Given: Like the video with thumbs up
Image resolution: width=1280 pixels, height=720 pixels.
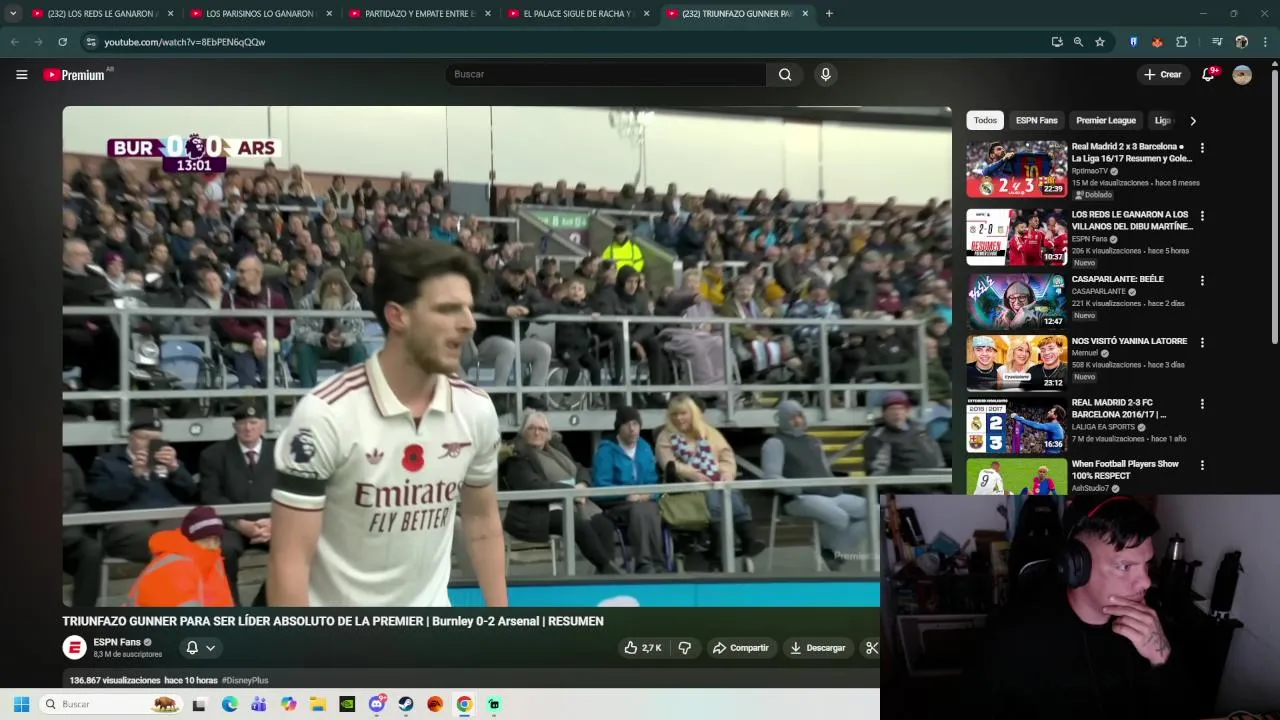Looking at the screenshot, I should pos(641,648).
